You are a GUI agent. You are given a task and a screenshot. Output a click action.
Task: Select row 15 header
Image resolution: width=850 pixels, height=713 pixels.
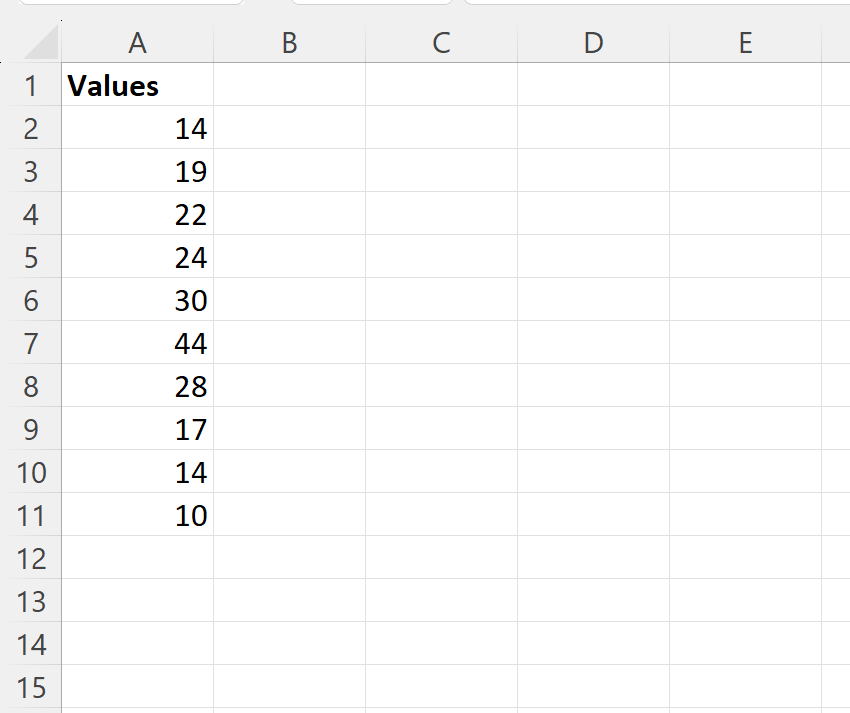[x=31, y=686]
